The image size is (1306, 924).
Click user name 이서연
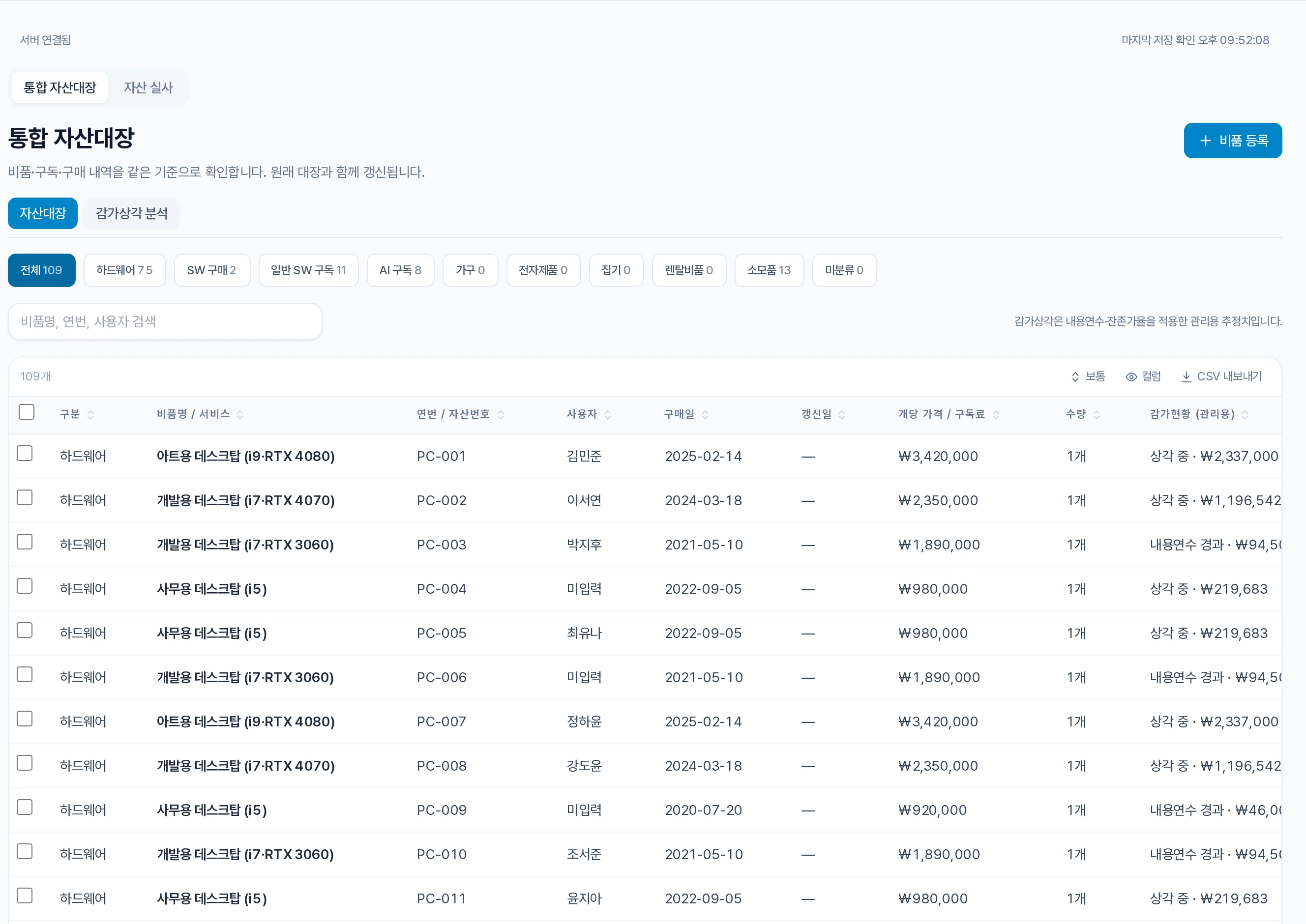585,501
